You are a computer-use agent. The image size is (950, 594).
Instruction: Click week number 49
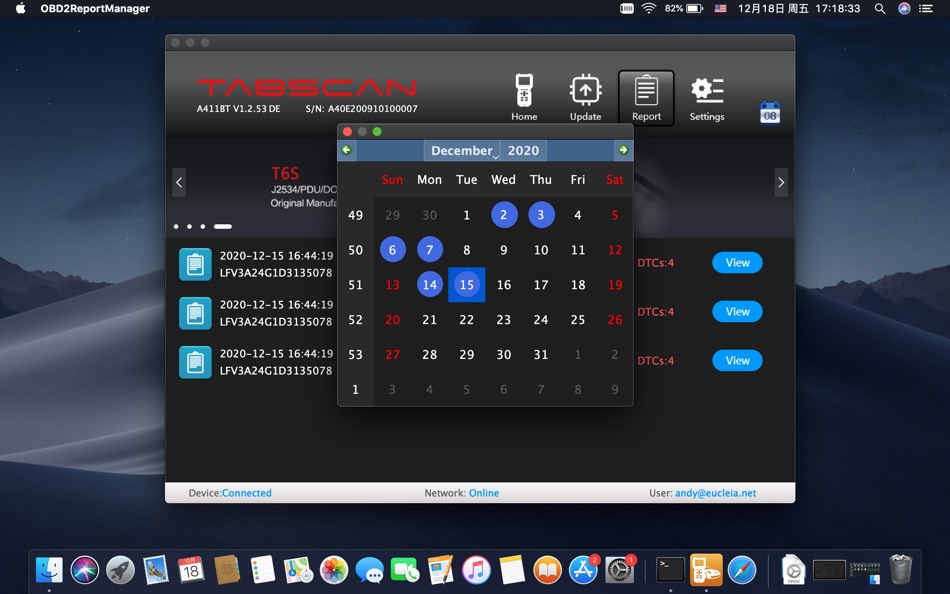(x=356, y=215)
